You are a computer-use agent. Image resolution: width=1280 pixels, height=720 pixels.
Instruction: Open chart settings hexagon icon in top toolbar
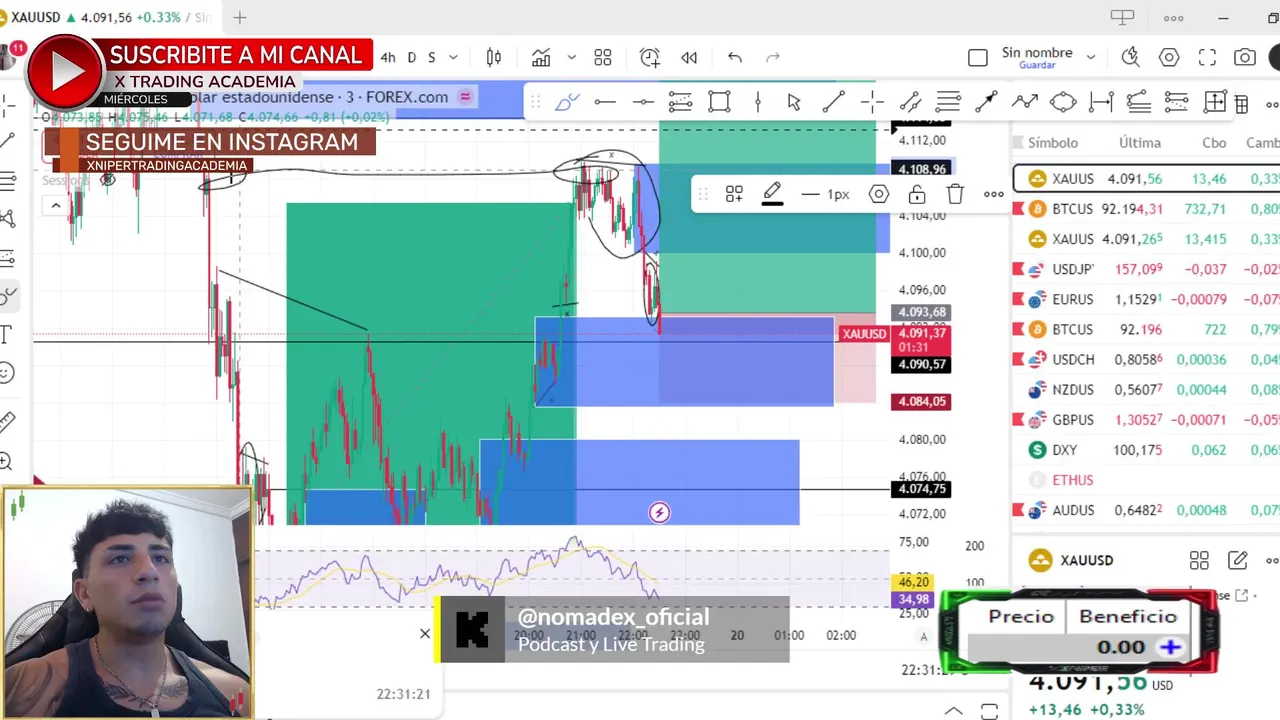1169,58
